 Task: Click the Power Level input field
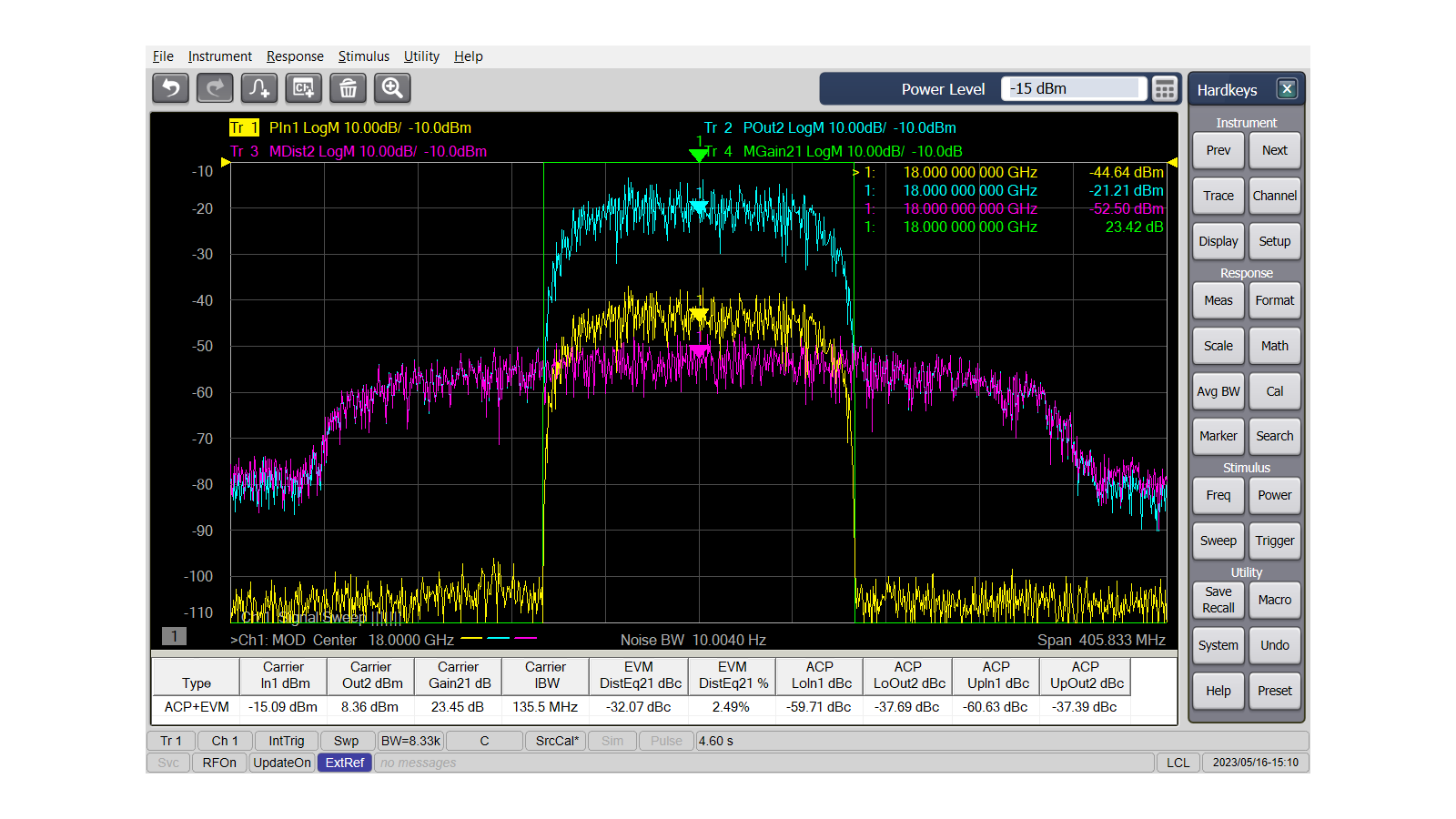click(x=1075, y=88)
